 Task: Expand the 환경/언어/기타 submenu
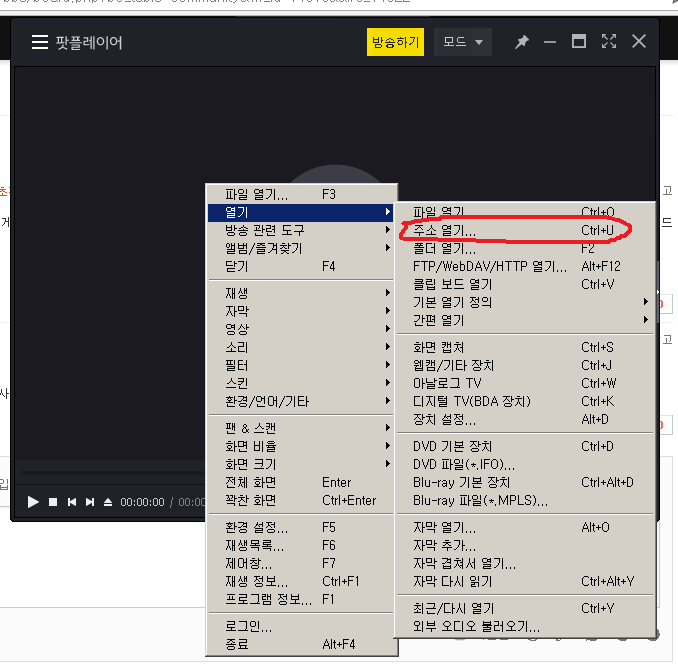pos(301,401)
